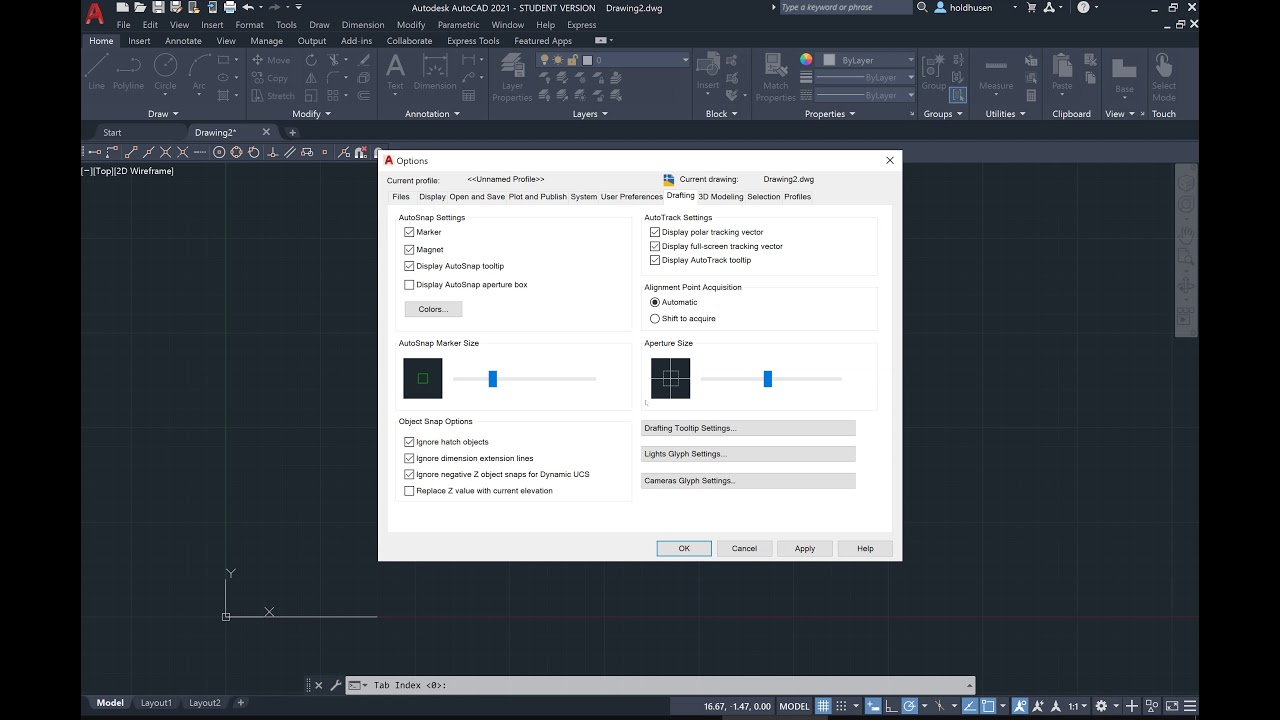Expand the Annotation panel dropdown

pos(433,114)
